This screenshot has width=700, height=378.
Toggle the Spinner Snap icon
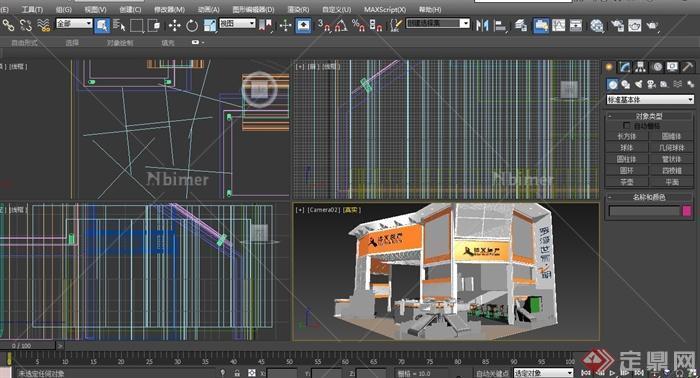click(x=376, y=25)
